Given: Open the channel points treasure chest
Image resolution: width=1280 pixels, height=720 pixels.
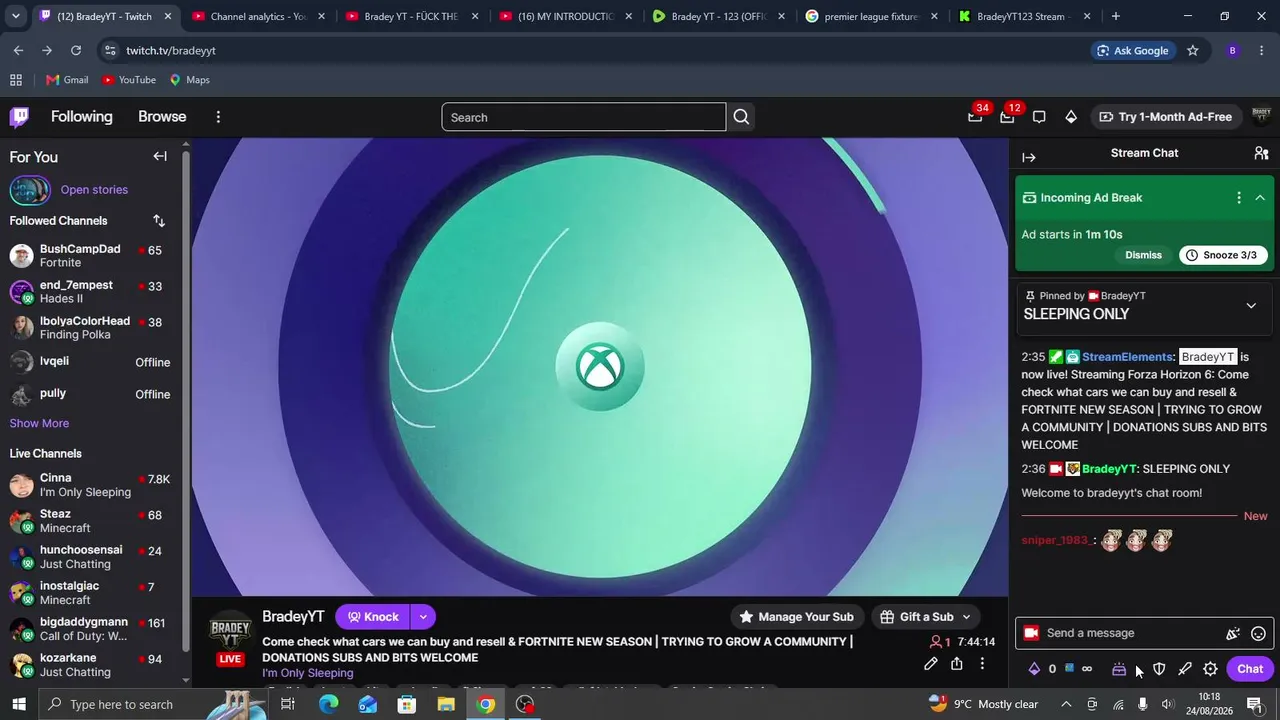Looking at the screenshot, I should pos(1119,669).
